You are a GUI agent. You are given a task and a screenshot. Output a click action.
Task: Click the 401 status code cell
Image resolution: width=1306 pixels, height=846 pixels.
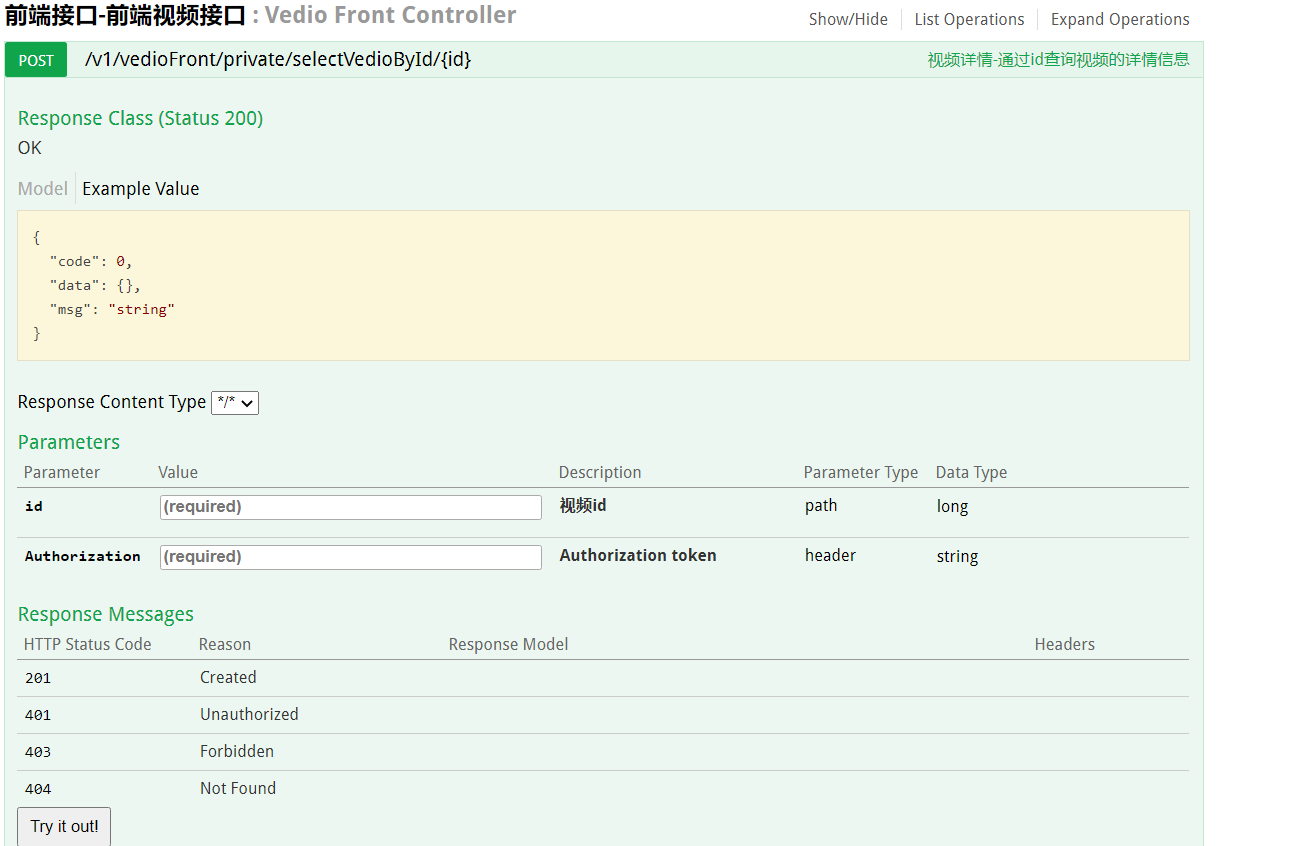(x=38, y=715)
